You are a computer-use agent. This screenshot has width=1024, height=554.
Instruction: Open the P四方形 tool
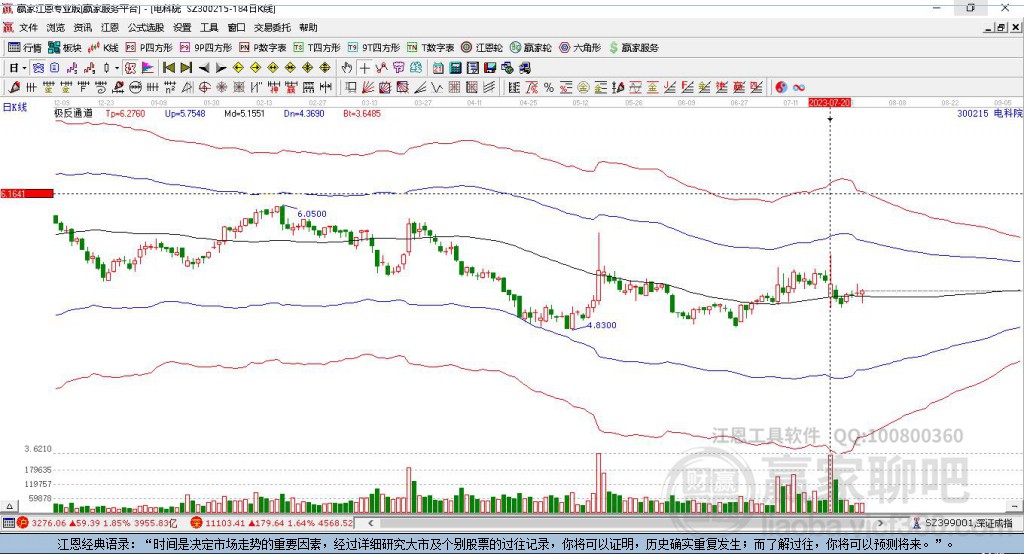[149, 48]
